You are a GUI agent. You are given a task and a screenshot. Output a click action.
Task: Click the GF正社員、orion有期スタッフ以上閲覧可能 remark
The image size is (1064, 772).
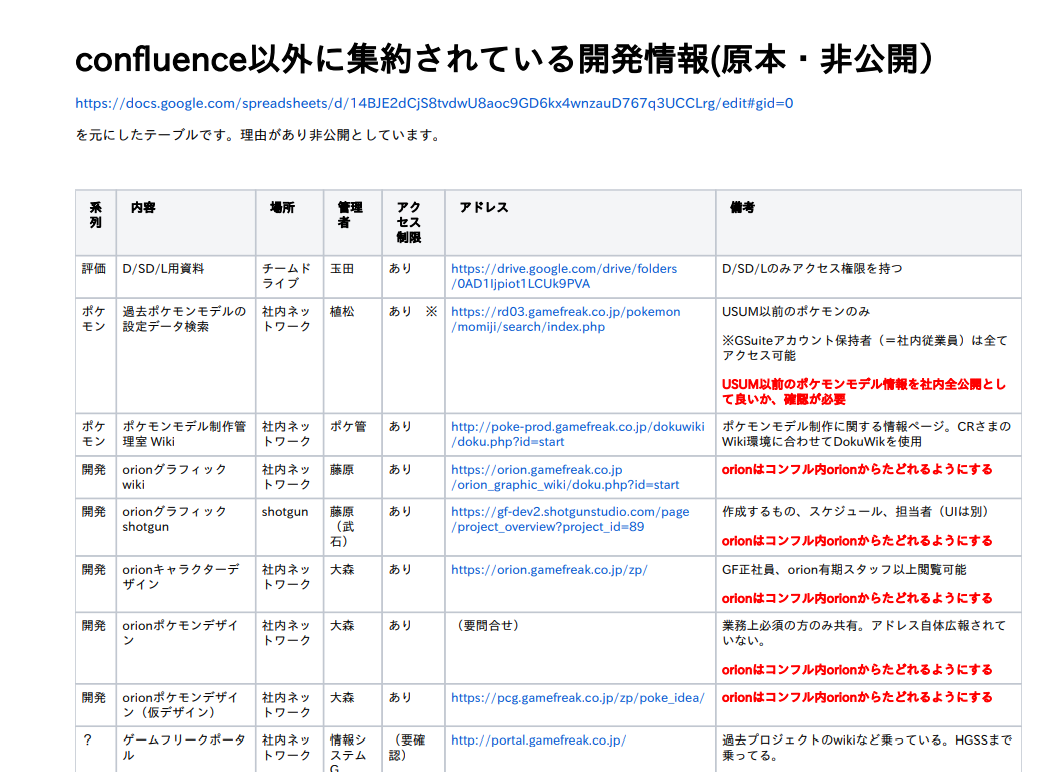pos(844,570)
